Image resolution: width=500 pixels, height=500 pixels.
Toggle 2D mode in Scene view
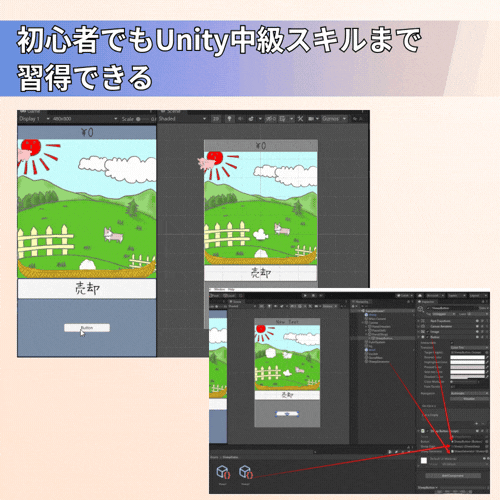click(216, 119)
